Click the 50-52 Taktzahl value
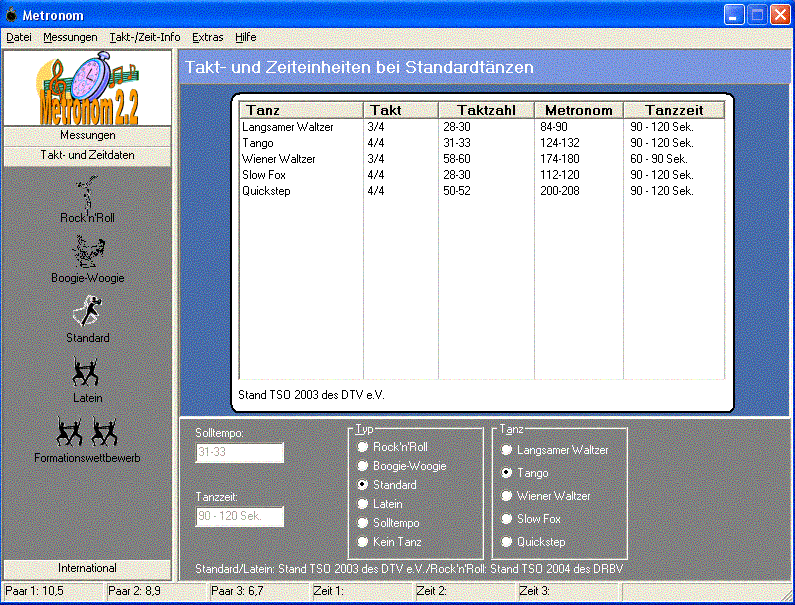 [457, 191]
